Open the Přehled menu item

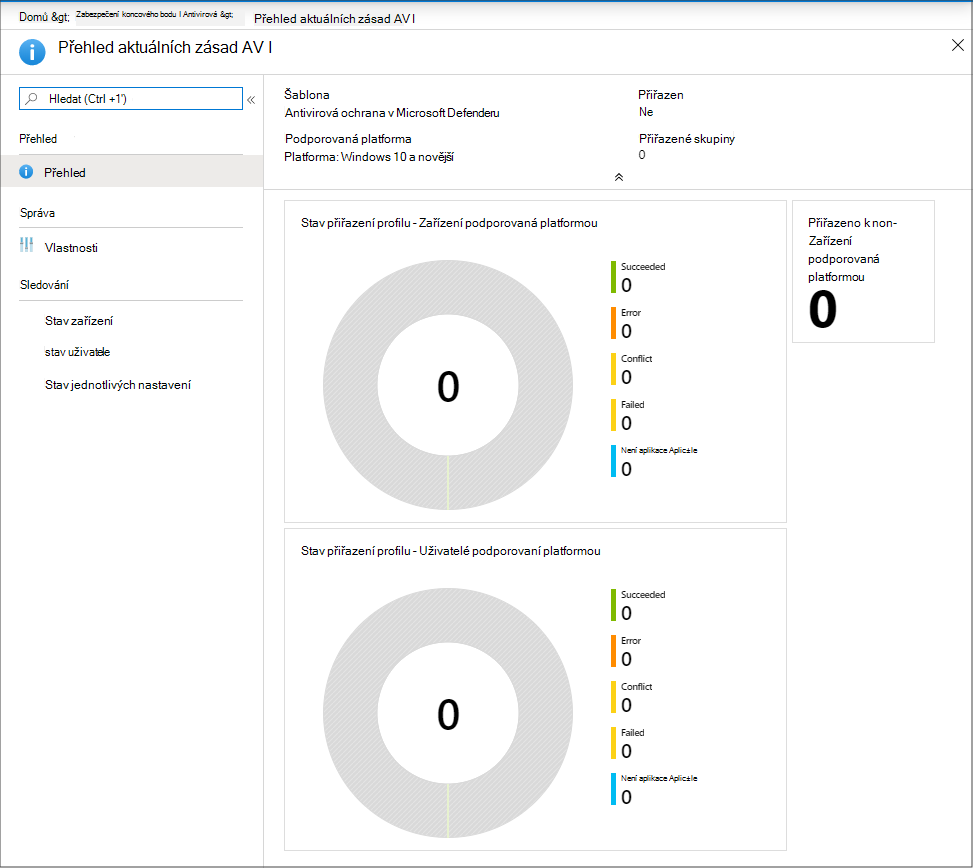coord(132,172)
